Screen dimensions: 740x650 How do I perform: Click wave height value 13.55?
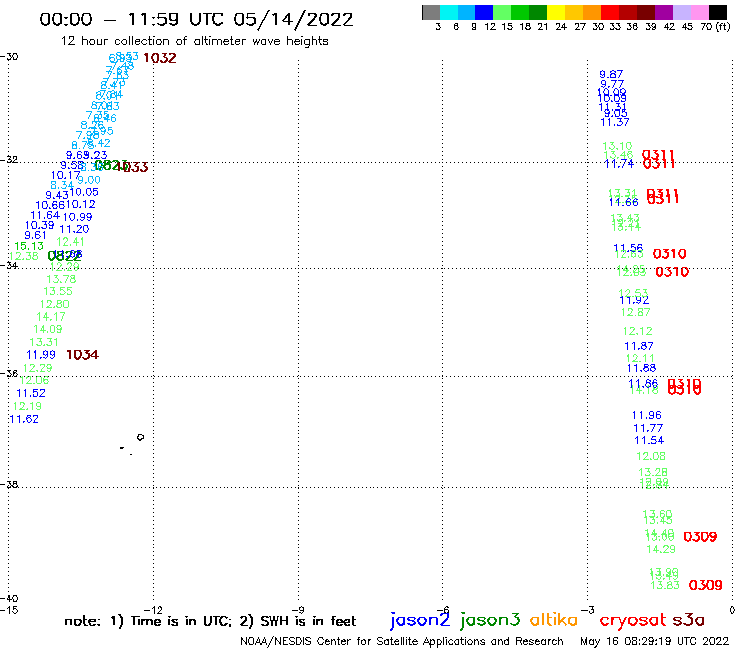pos(58,291)
